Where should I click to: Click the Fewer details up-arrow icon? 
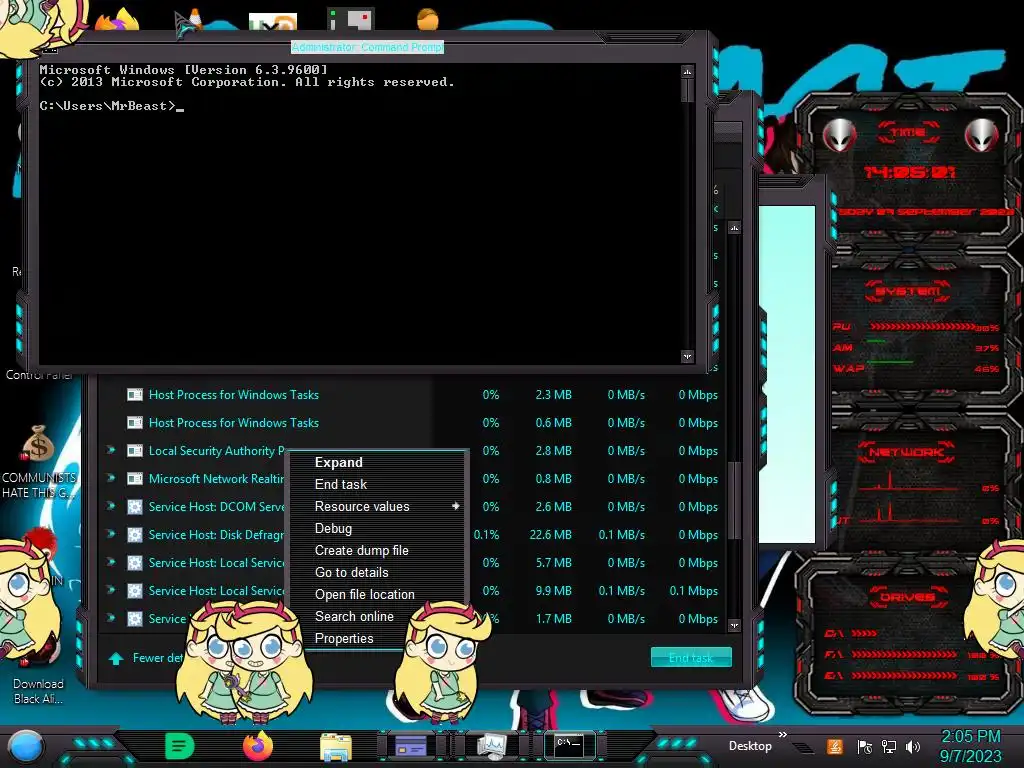tap(116, 658)
